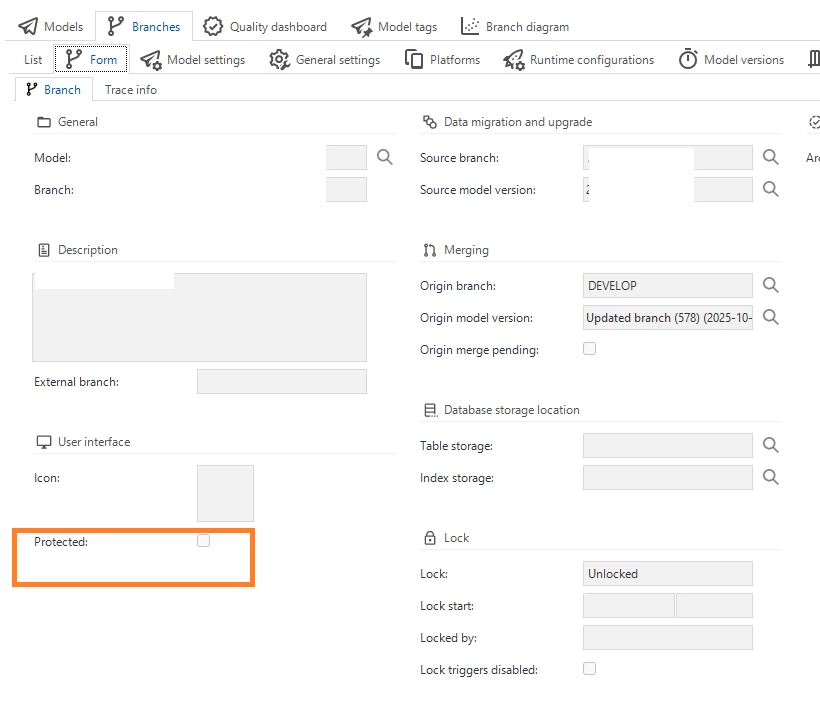Click the Source branch lookup icon
Image resolution: width=820 pixels, height=727 pixels.
tap(770, 157)
